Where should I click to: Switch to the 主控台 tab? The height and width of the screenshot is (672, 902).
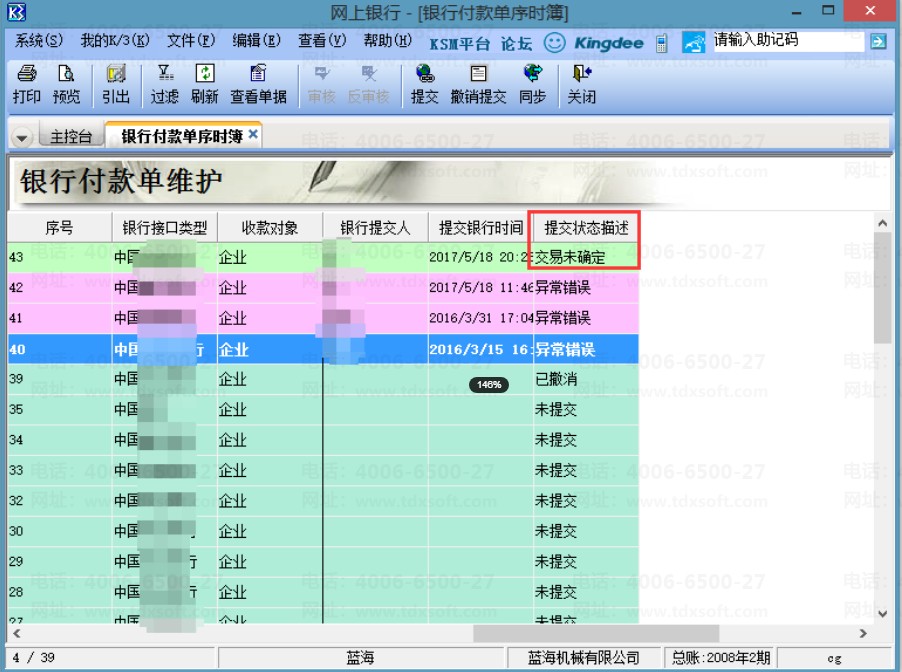[x=71, y=136]
